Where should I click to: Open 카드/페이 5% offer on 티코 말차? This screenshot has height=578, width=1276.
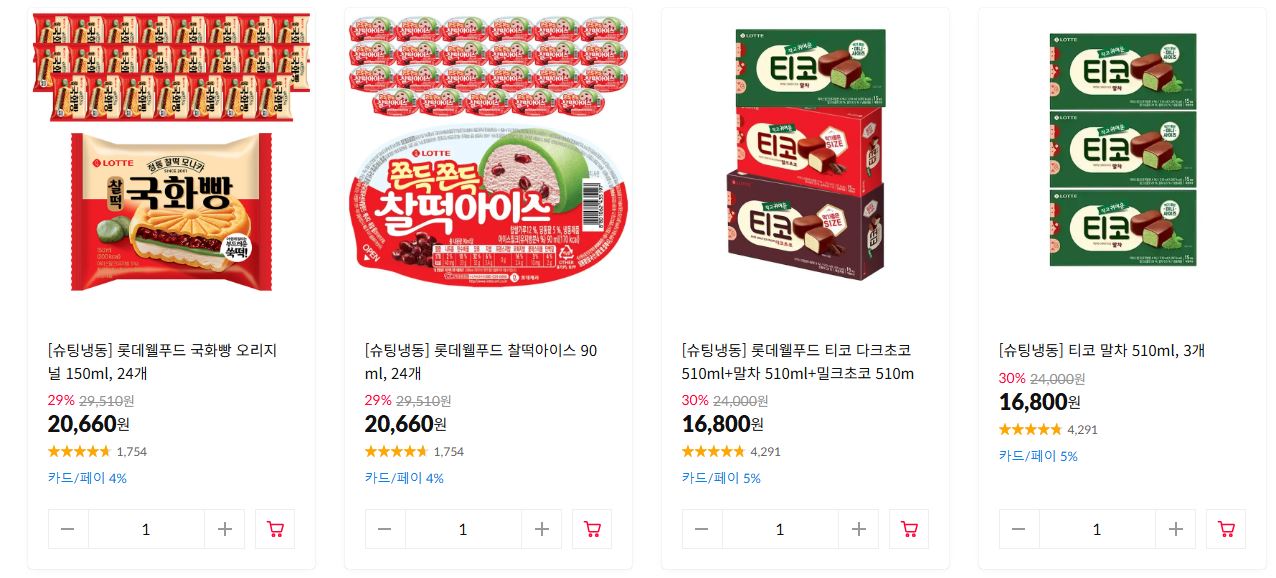tap(1038, 456)
